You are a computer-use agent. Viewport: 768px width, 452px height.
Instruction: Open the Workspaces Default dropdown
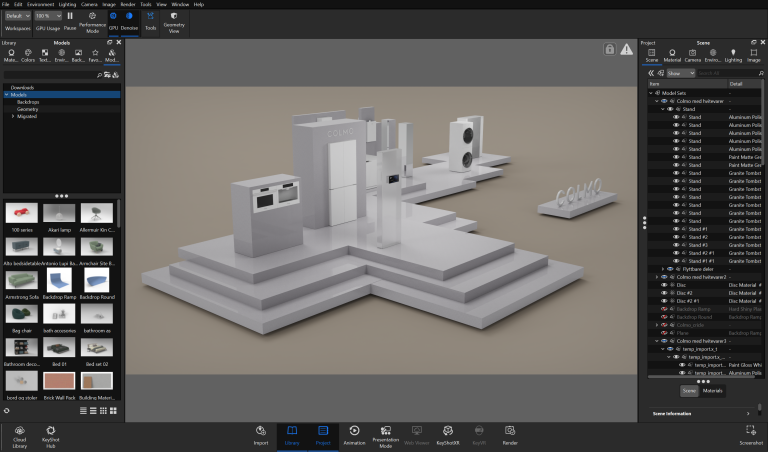pyautogui.click(x=16, y=16)
